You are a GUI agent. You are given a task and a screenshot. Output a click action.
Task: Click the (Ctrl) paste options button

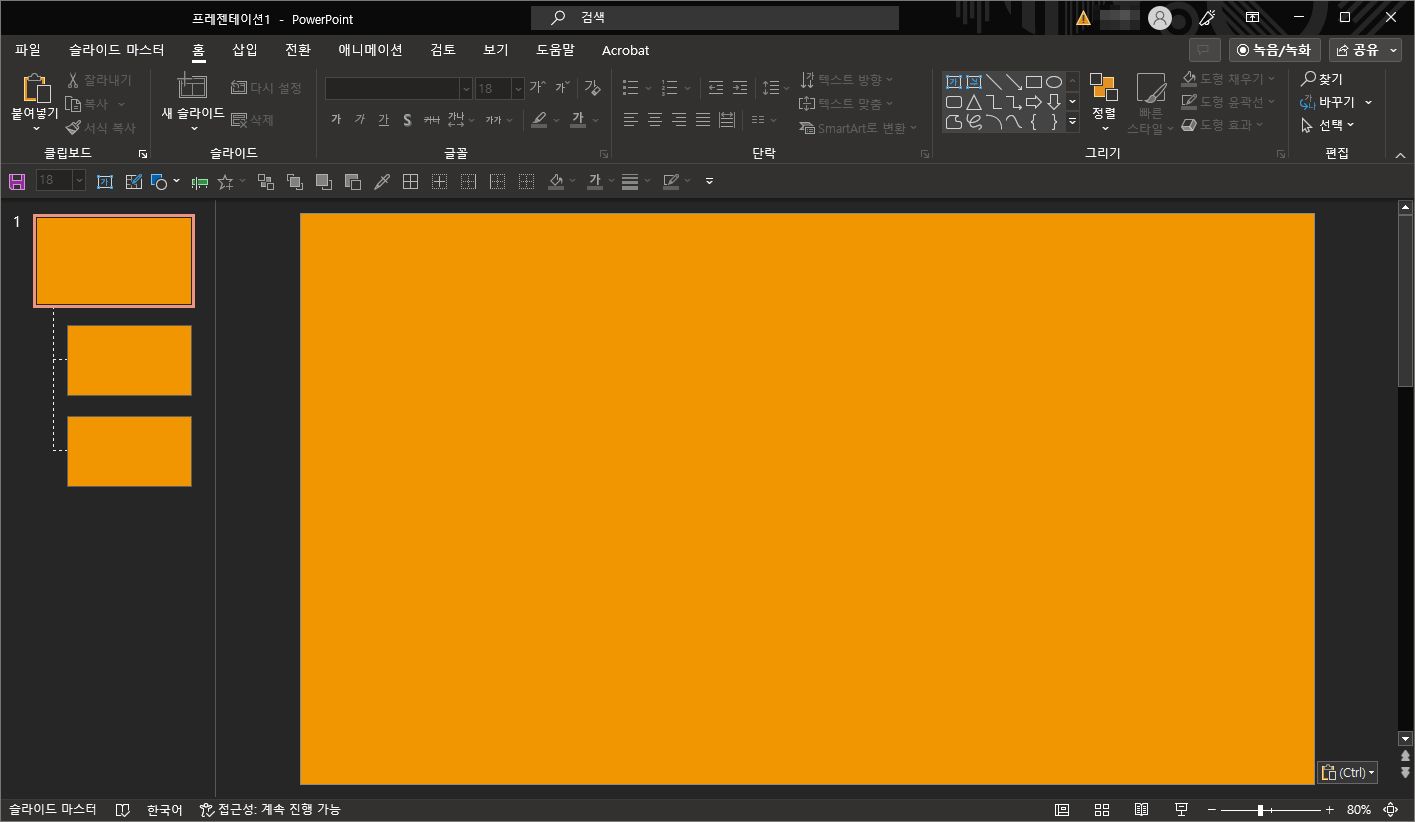1347,772
